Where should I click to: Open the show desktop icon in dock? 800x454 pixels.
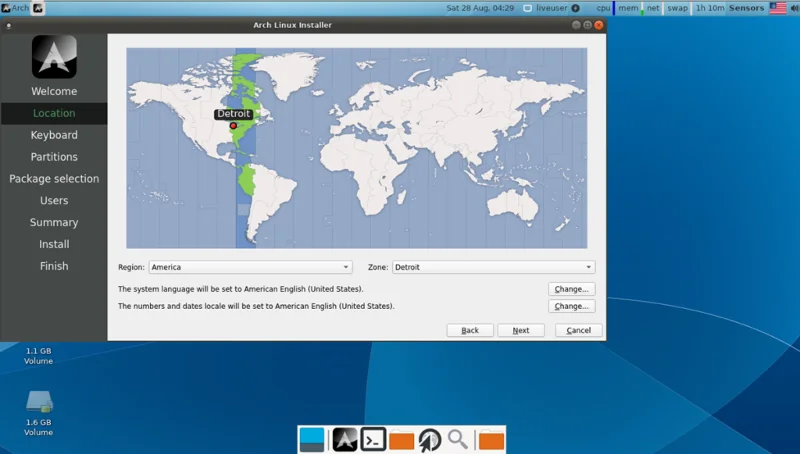312,440
